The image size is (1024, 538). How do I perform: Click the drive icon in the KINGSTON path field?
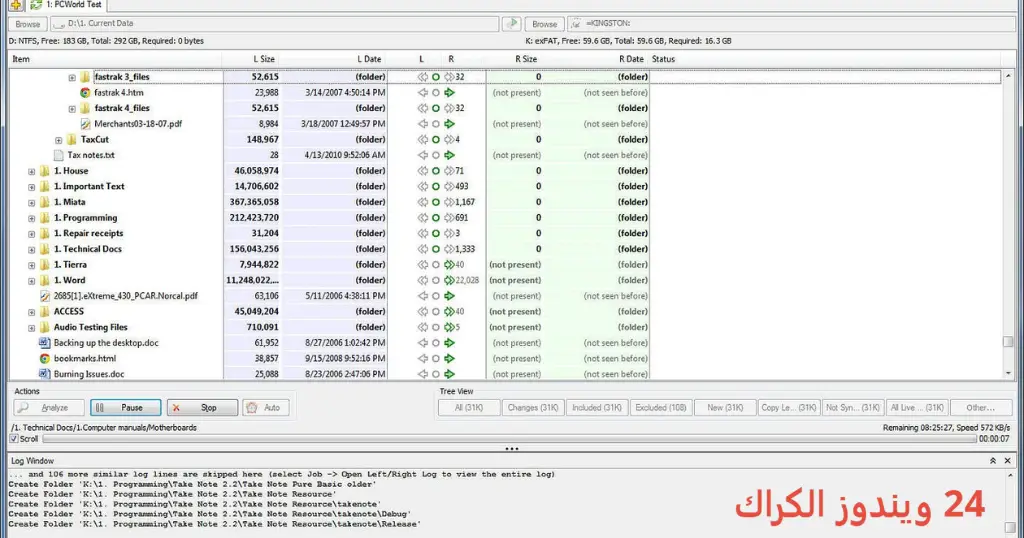576,24
